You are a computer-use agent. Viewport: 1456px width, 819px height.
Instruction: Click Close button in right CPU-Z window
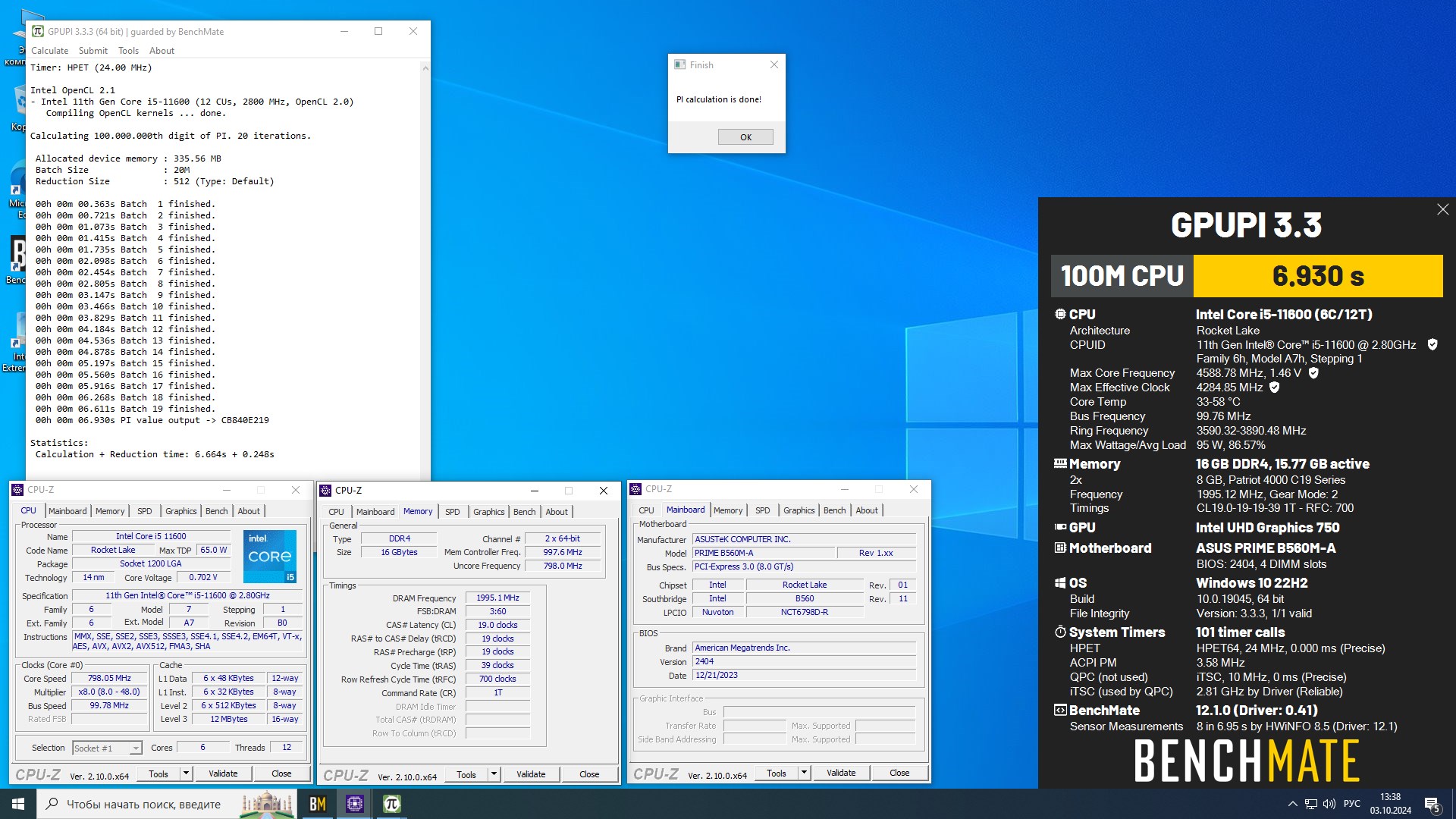[899, 773]
